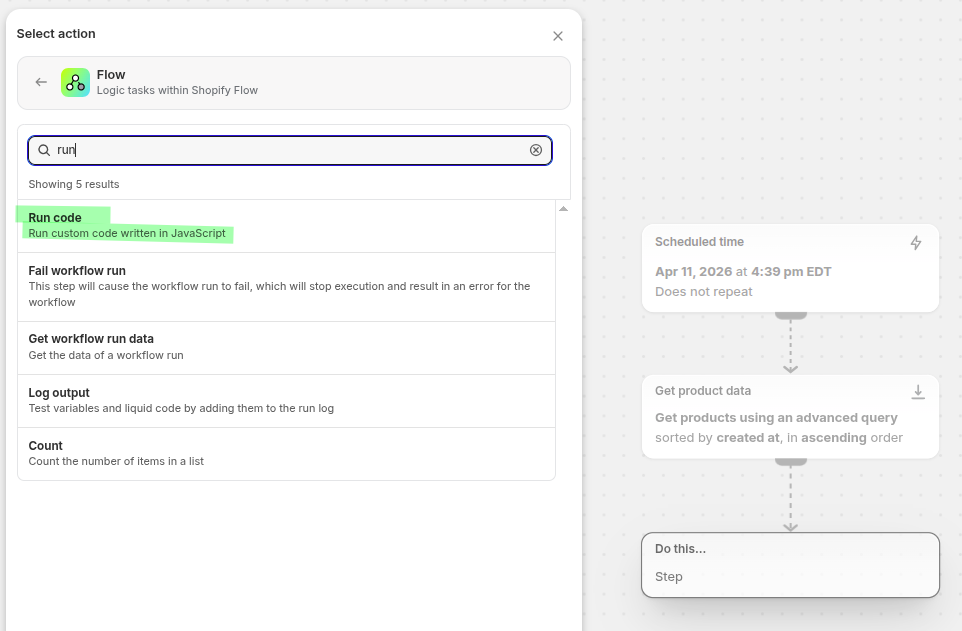Click the green Flow app icon

(x=75, y=82)
